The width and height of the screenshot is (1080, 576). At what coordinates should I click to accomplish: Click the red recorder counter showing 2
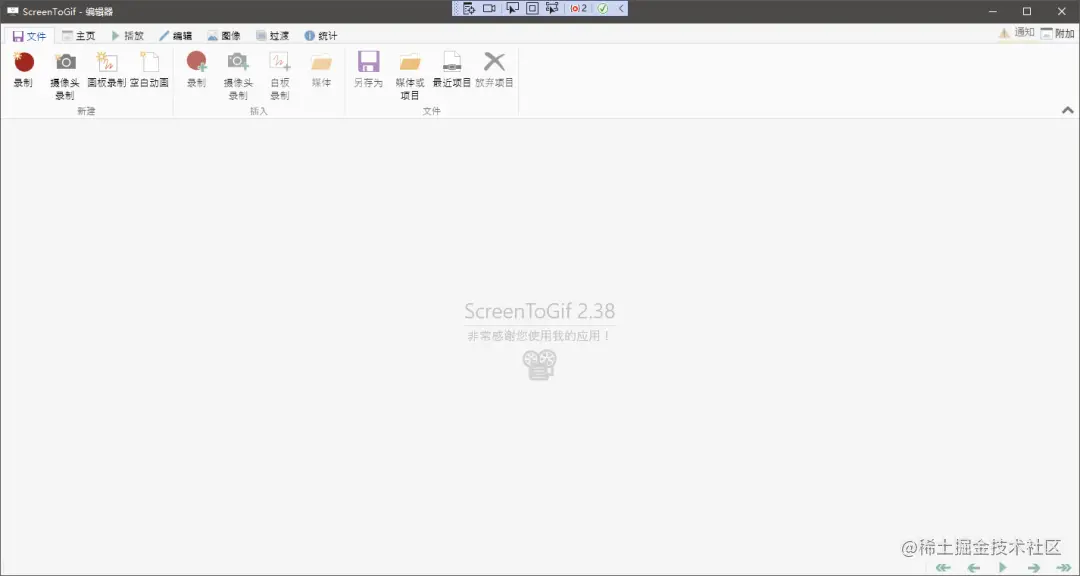click(x=579, y=8)
